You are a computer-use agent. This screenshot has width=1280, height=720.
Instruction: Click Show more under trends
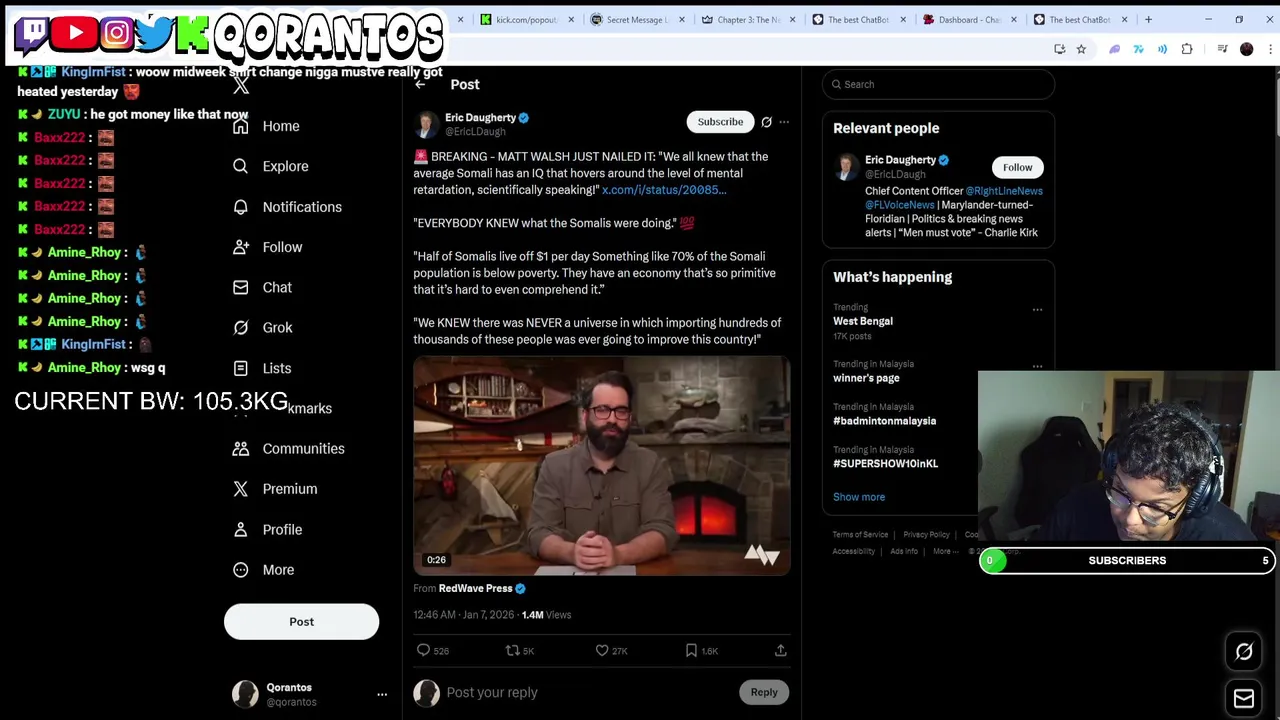tap(859, 497)
